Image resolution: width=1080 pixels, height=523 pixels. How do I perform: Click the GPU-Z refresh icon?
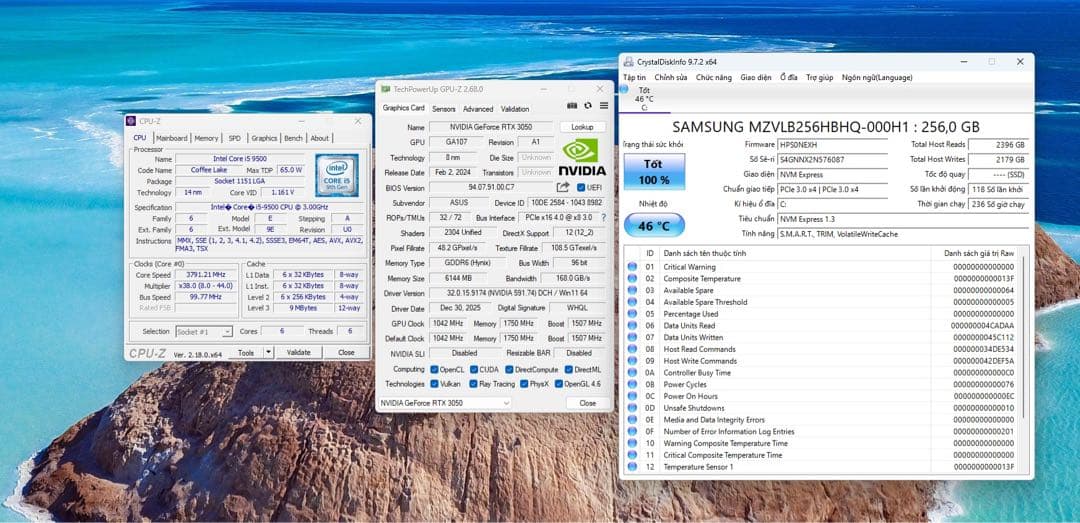[588, 105]
